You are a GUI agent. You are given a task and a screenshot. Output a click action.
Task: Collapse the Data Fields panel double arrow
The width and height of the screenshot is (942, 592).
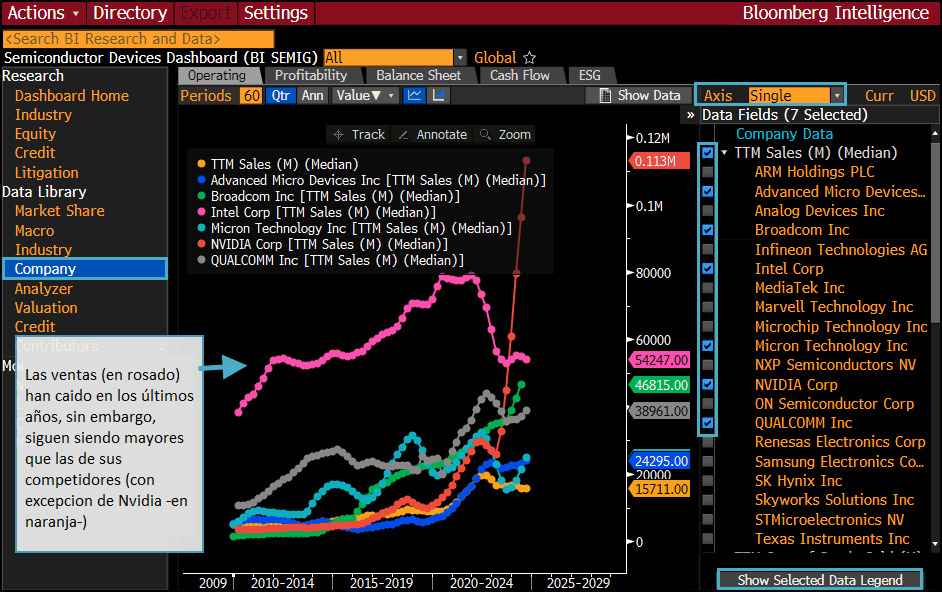[x=690, y=115]
